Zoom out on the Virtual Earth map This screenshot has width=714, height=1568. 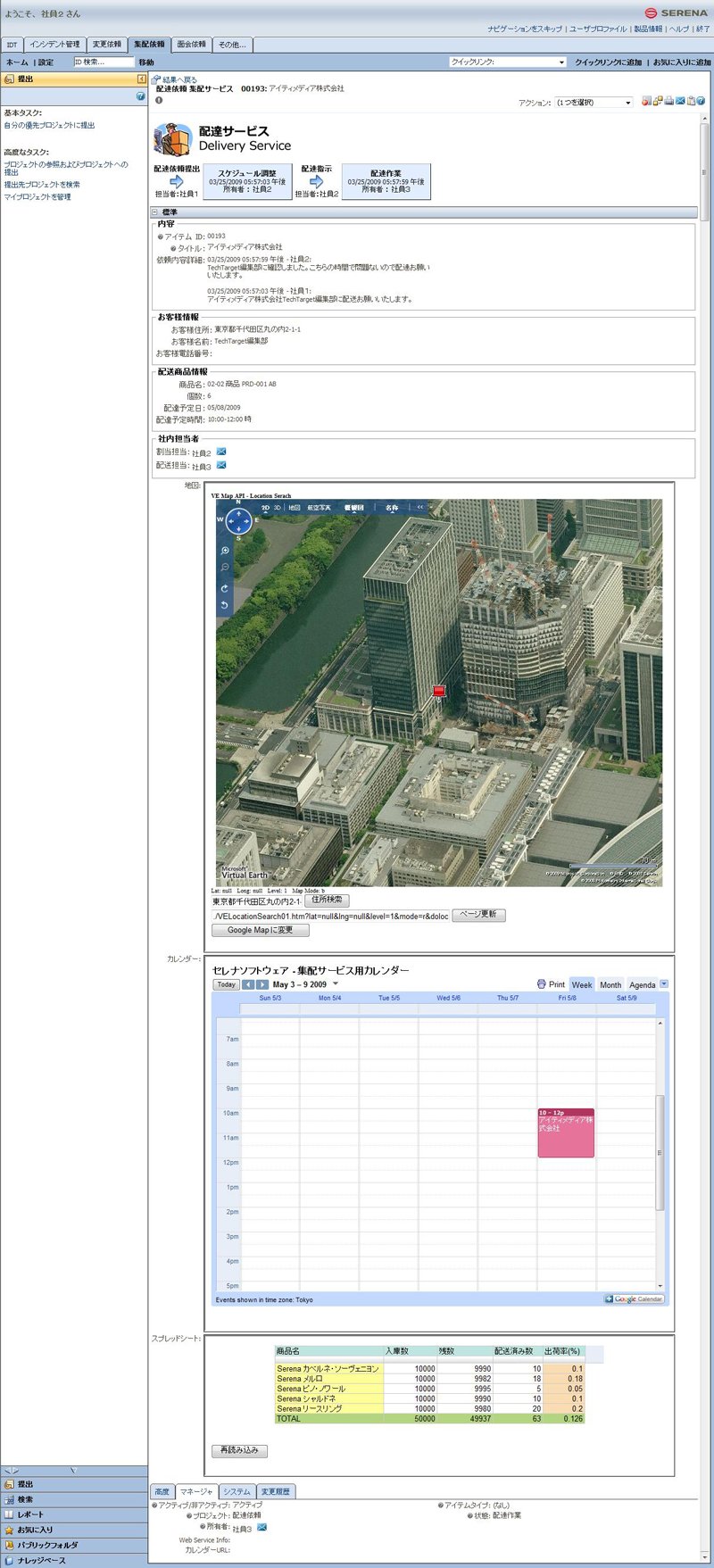(225, 568)
